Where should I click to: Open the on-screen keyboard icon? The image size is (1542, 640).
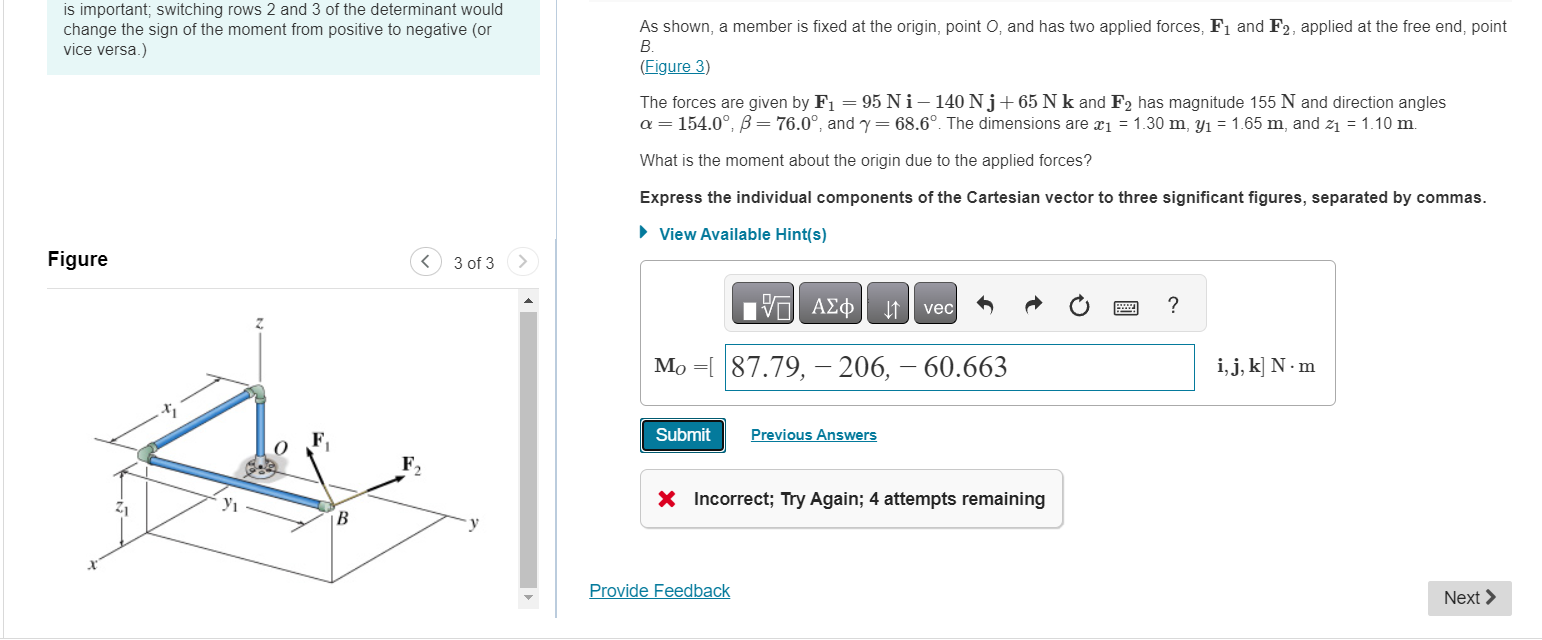[1125, 307]
